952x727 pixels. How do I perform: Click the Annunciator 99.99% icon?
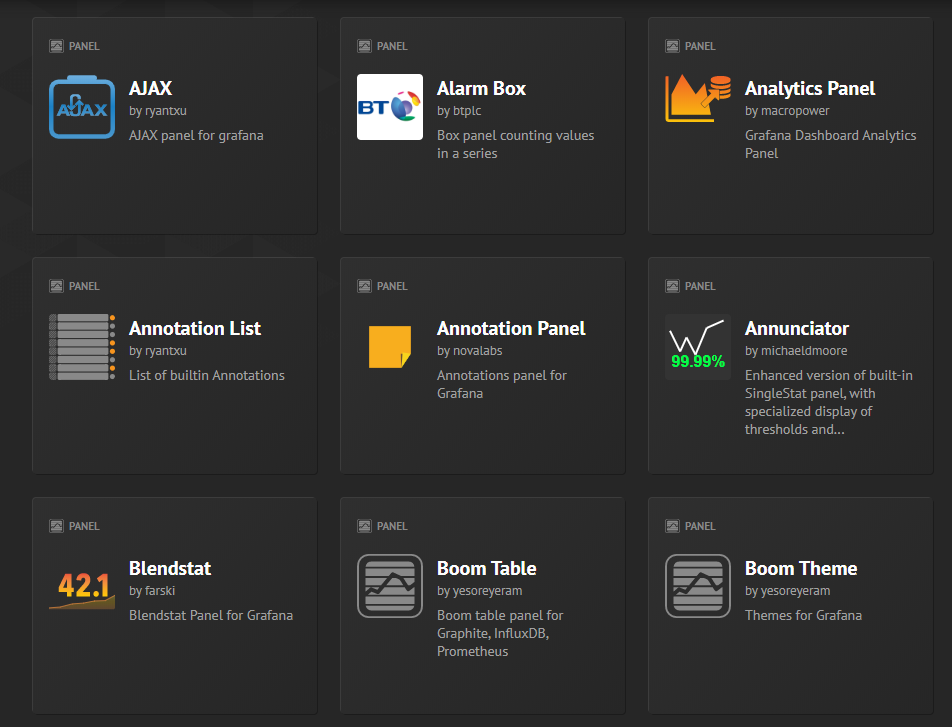[698, 347]
